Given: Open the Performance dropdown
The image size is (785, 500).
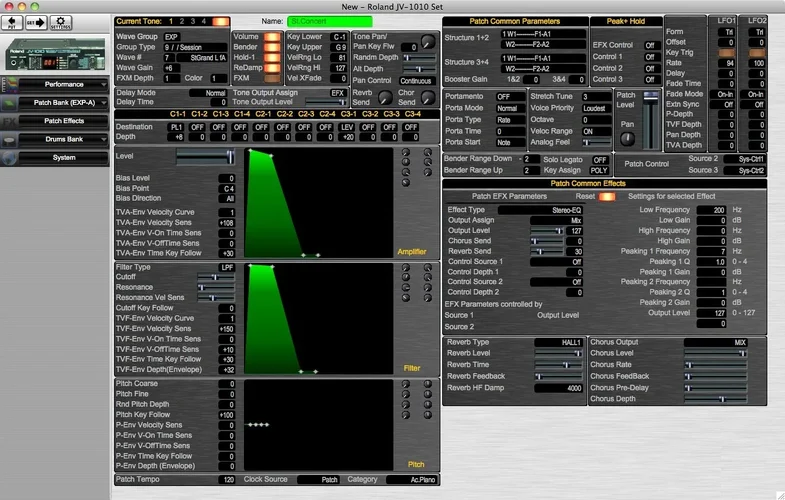Looking at the screenshot, I should click(x=63, y=85).
